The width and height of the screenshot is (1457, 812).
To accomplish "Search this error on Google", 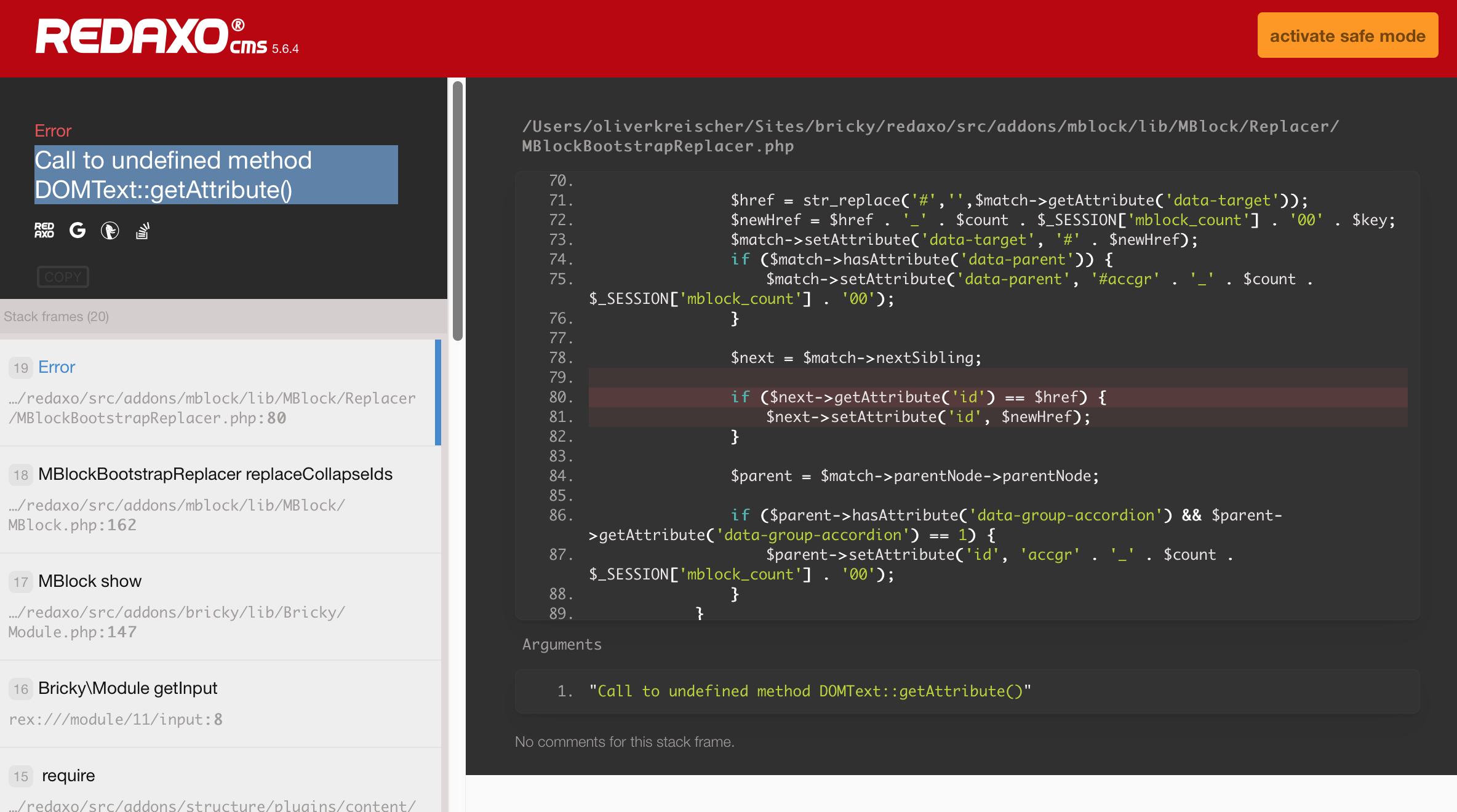I will click(x=78, y=230).
